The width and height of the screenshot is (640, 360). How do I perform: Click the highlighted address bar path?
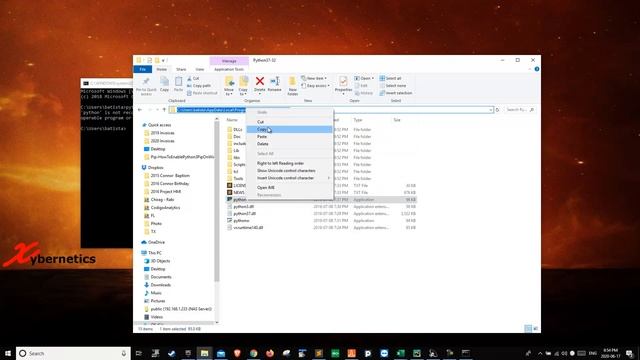point(211,110)
